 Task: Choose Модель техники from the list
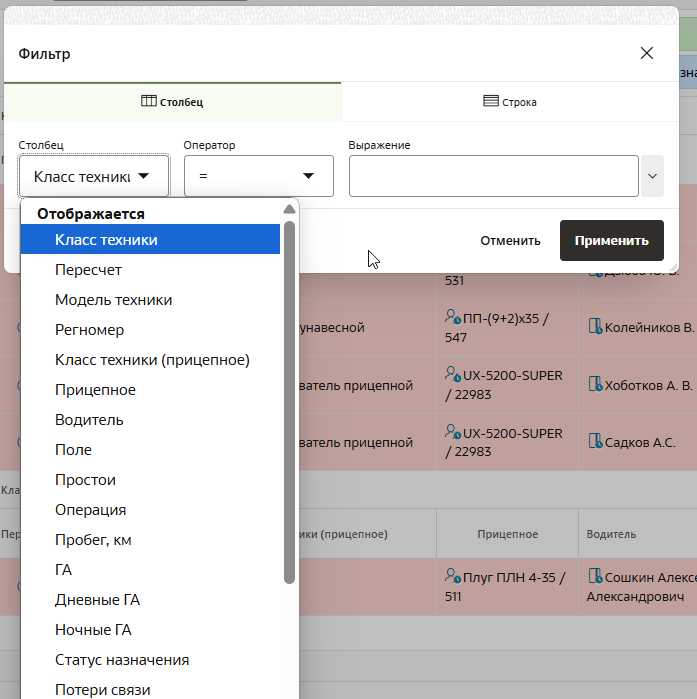[113, 300]
